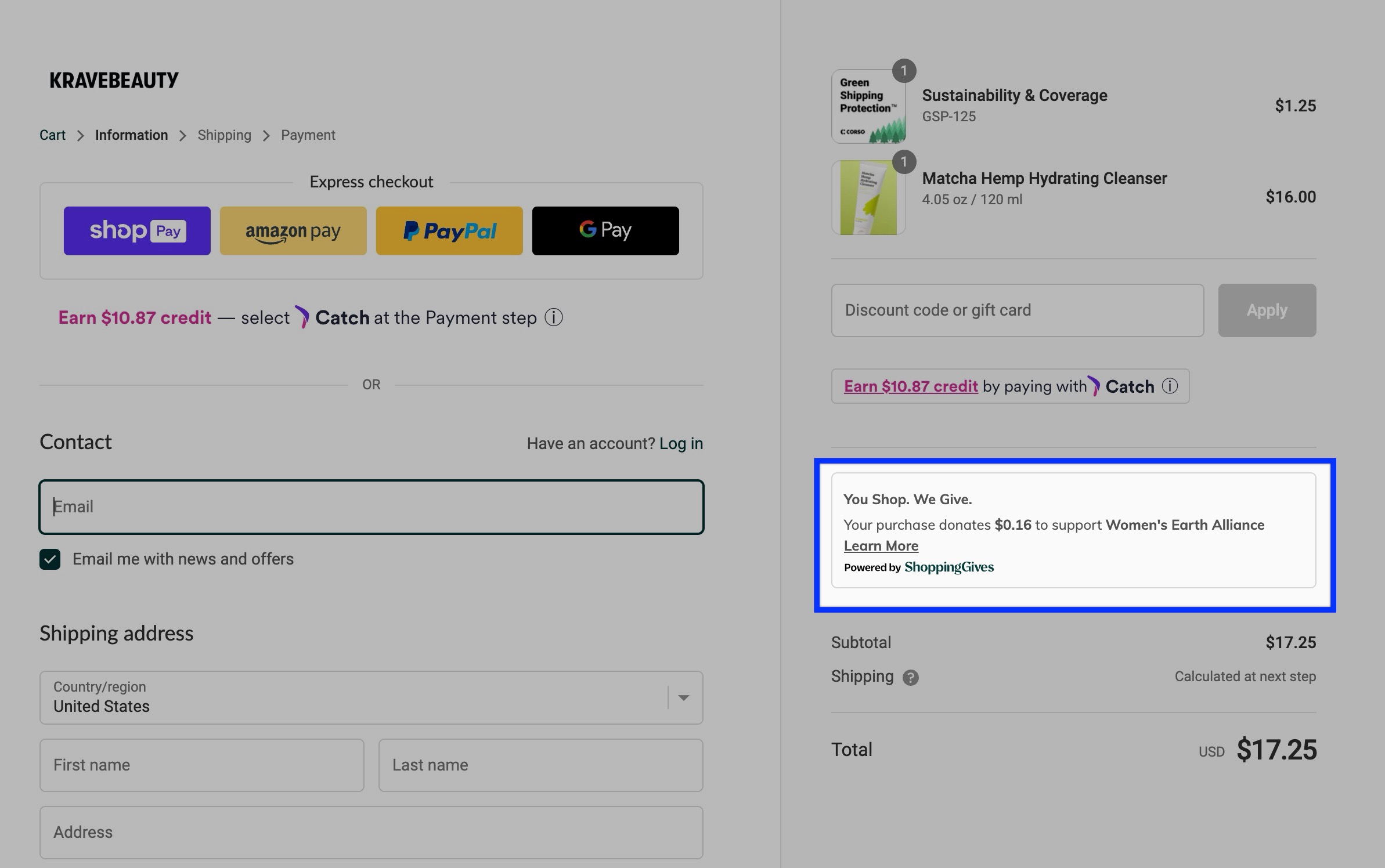Click Women's Earth Alliance text

click(1185, 525)
